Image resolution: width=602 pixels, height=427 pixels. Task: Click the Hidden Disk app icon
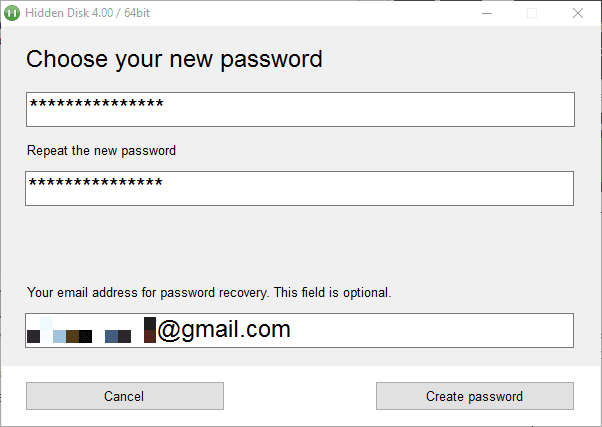(x=14, y=13)
